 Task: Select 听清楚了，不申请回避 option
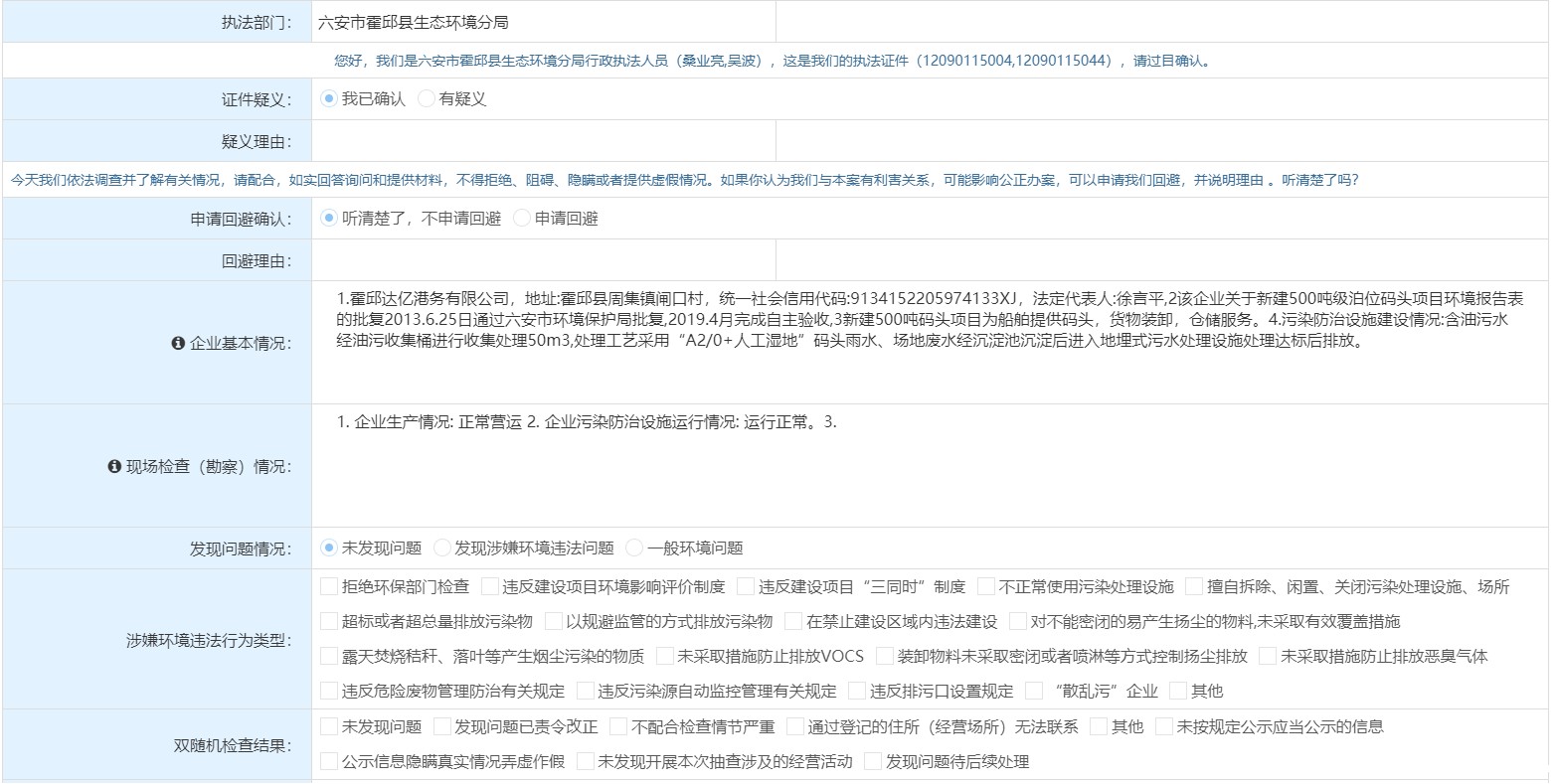click(x=329, y=219)
